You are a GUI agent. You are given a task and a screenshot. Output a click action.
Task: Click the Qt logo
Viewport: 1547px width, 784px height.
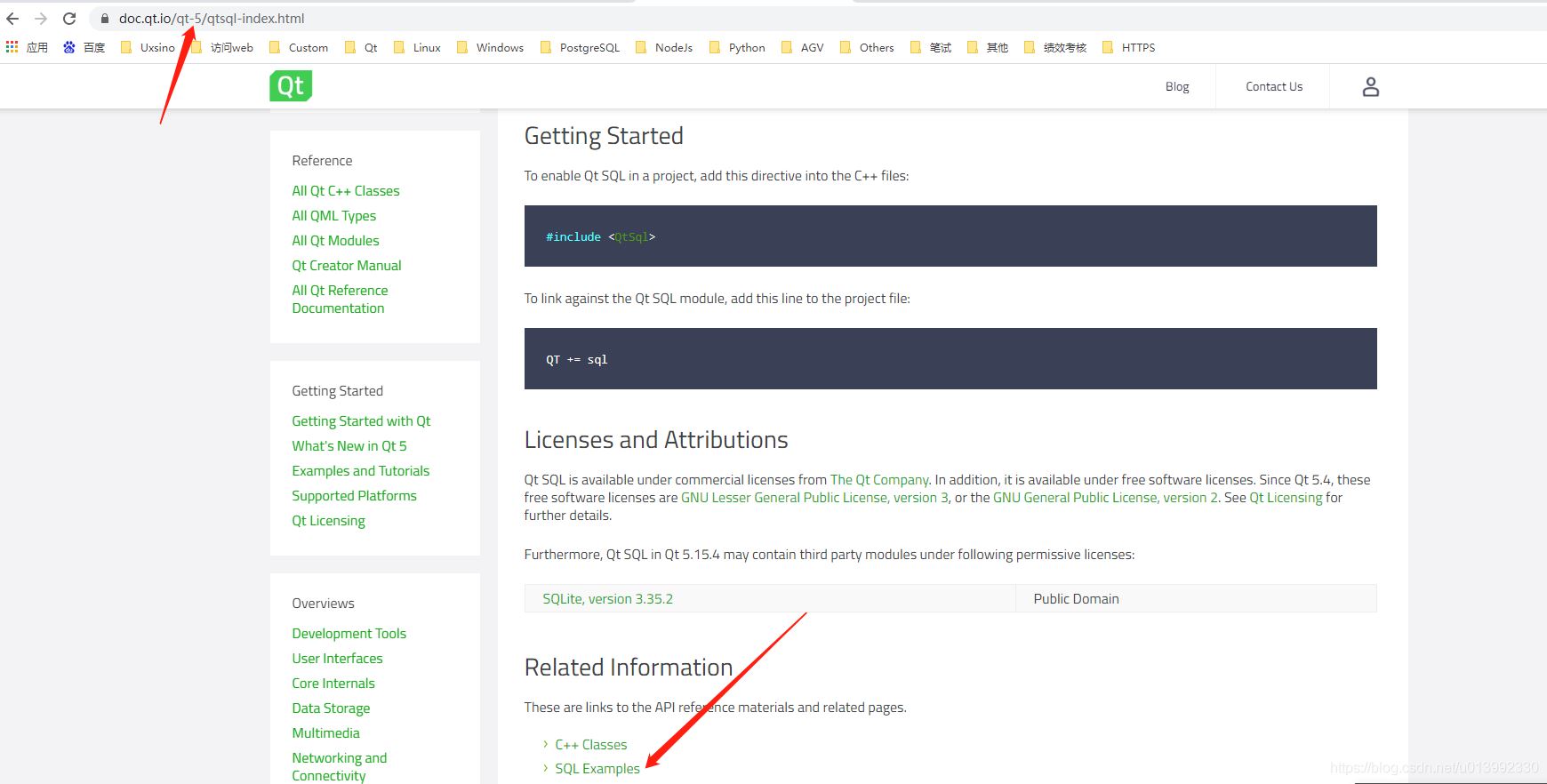point(291,85)
